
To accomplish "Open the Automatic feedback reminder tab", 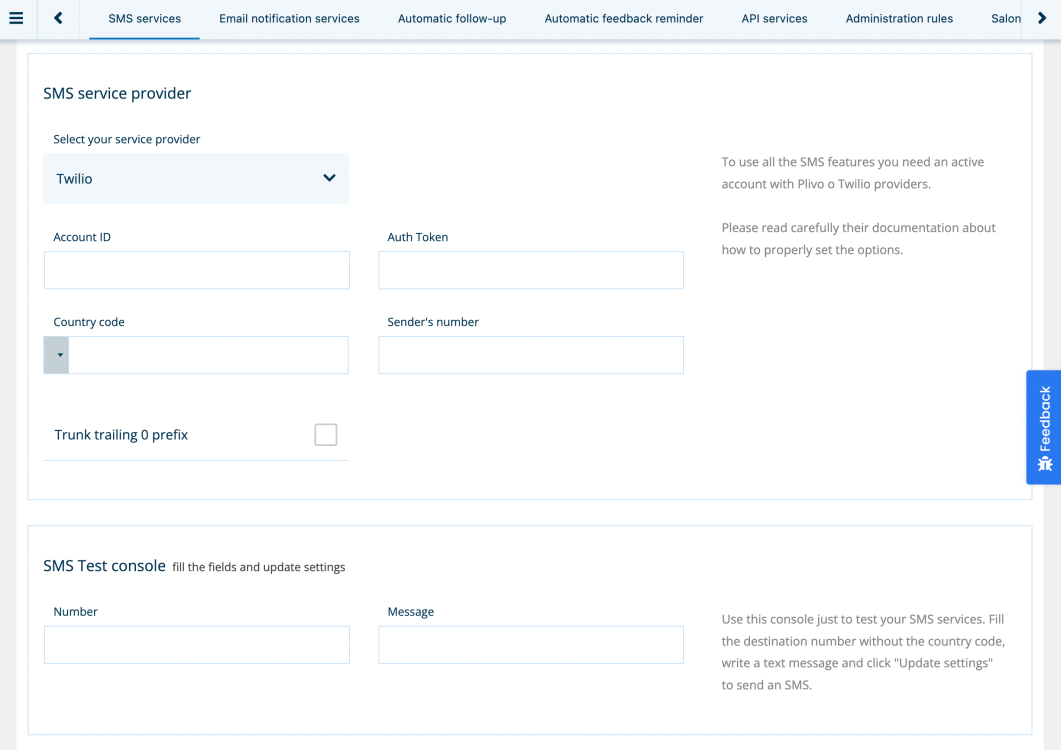I will (x=623, y=19).
